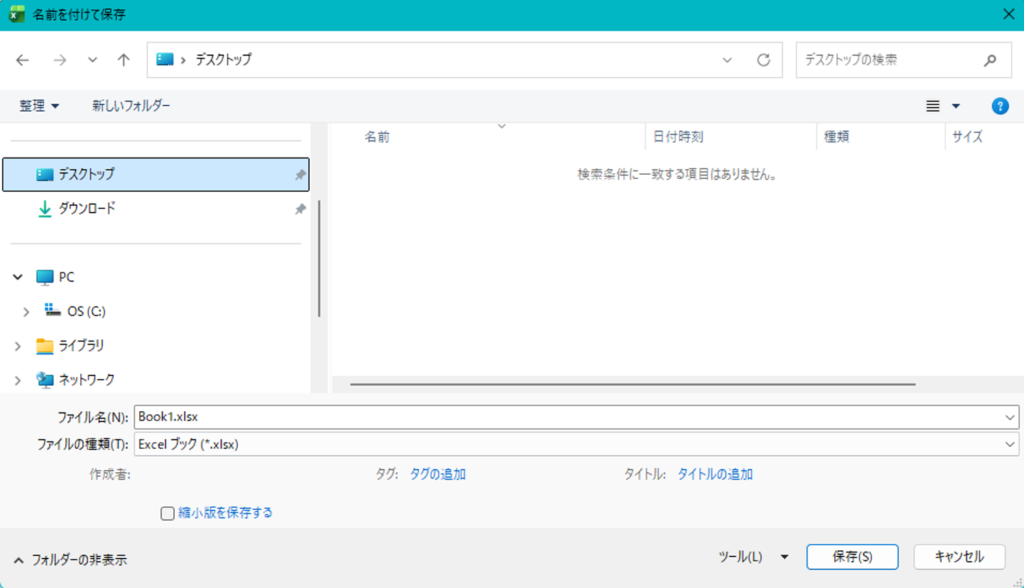The image size is (1024, 588).
Task: Click the search magnifier icon
Action: point(990,60)
